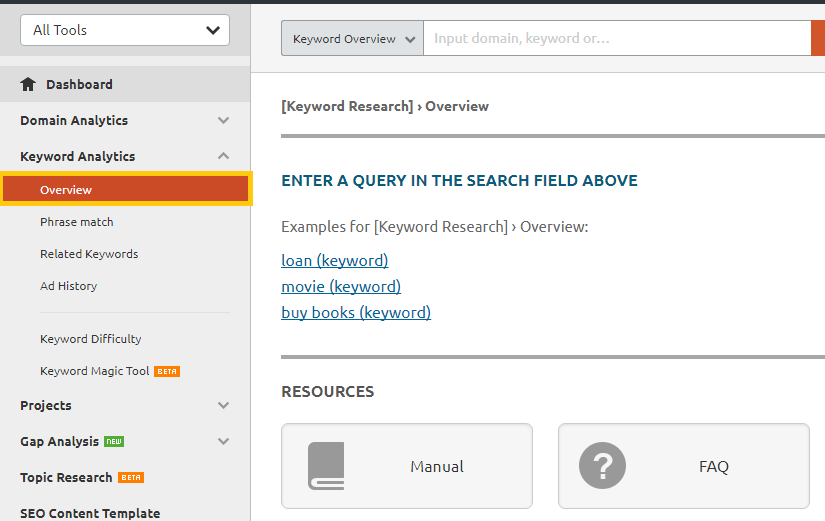
Task: Click the '[Keyword Research] › Overview' breadcrumb text
Action: [385, 106]
